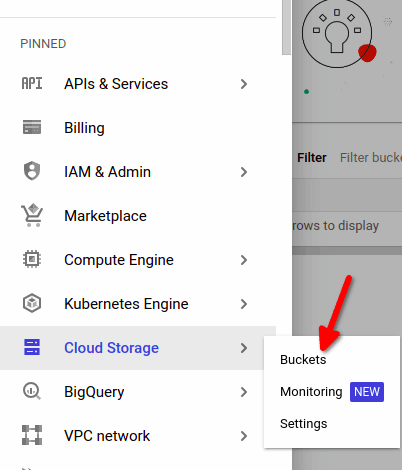Expand the BigQuery submenu chevron
Viewport: 402px width, 470px height.
(x=244, y=392)
